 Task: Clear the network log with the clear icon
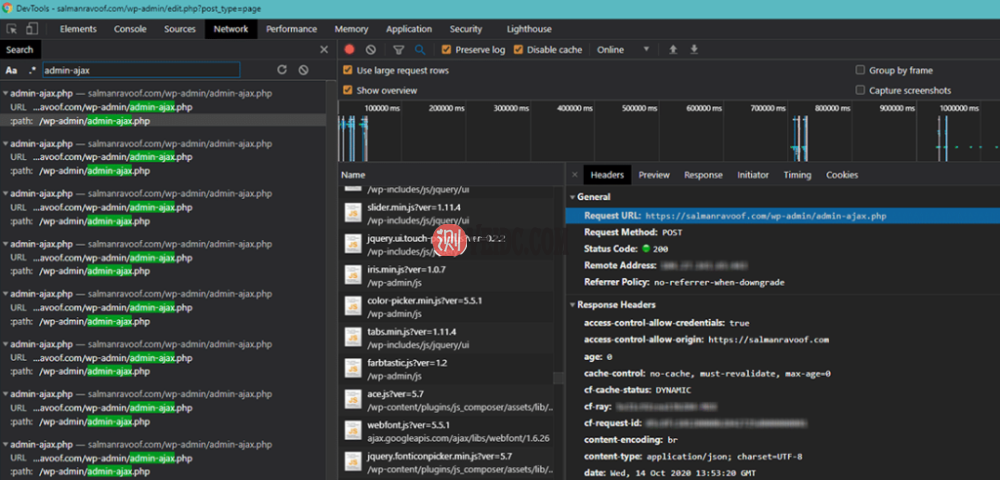click(371, 50)
